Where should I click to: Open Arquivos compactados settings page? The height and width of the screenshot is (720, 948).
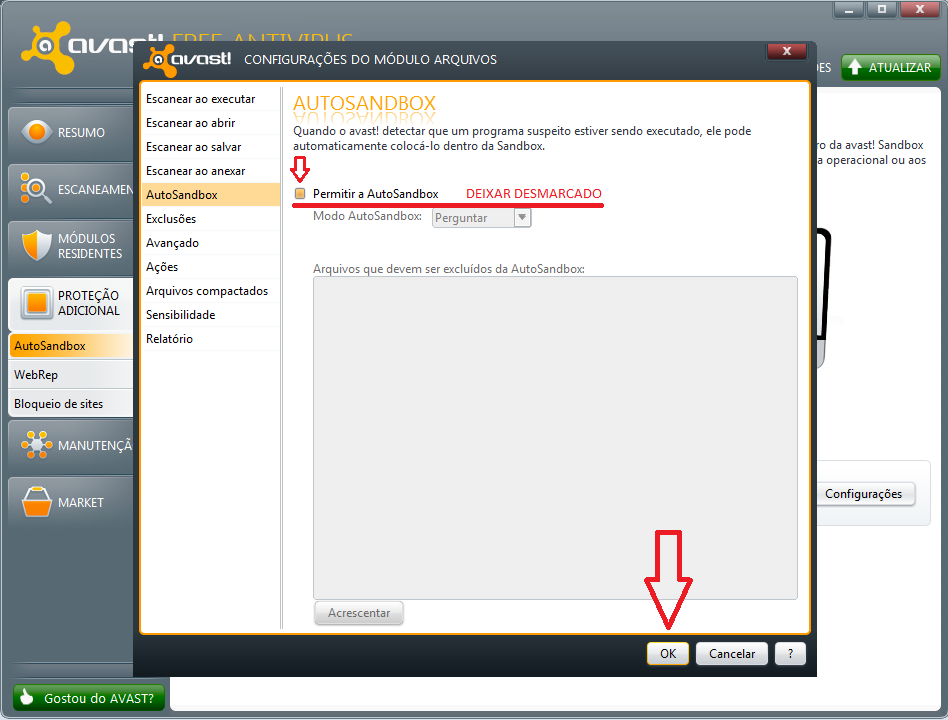point(210,291)
